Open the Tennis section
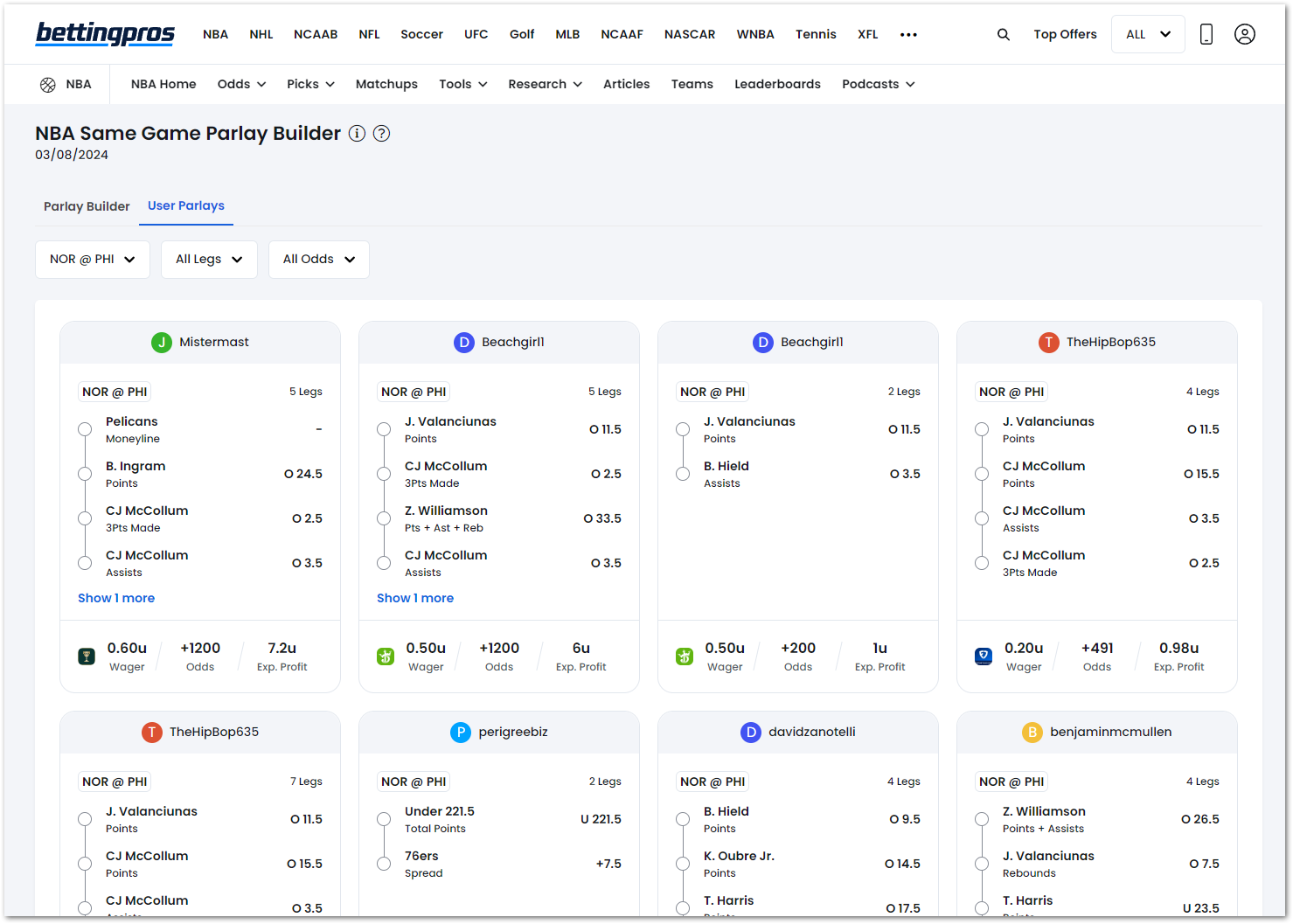Viewport: 1293px width, 924px height. coord(816,35)
